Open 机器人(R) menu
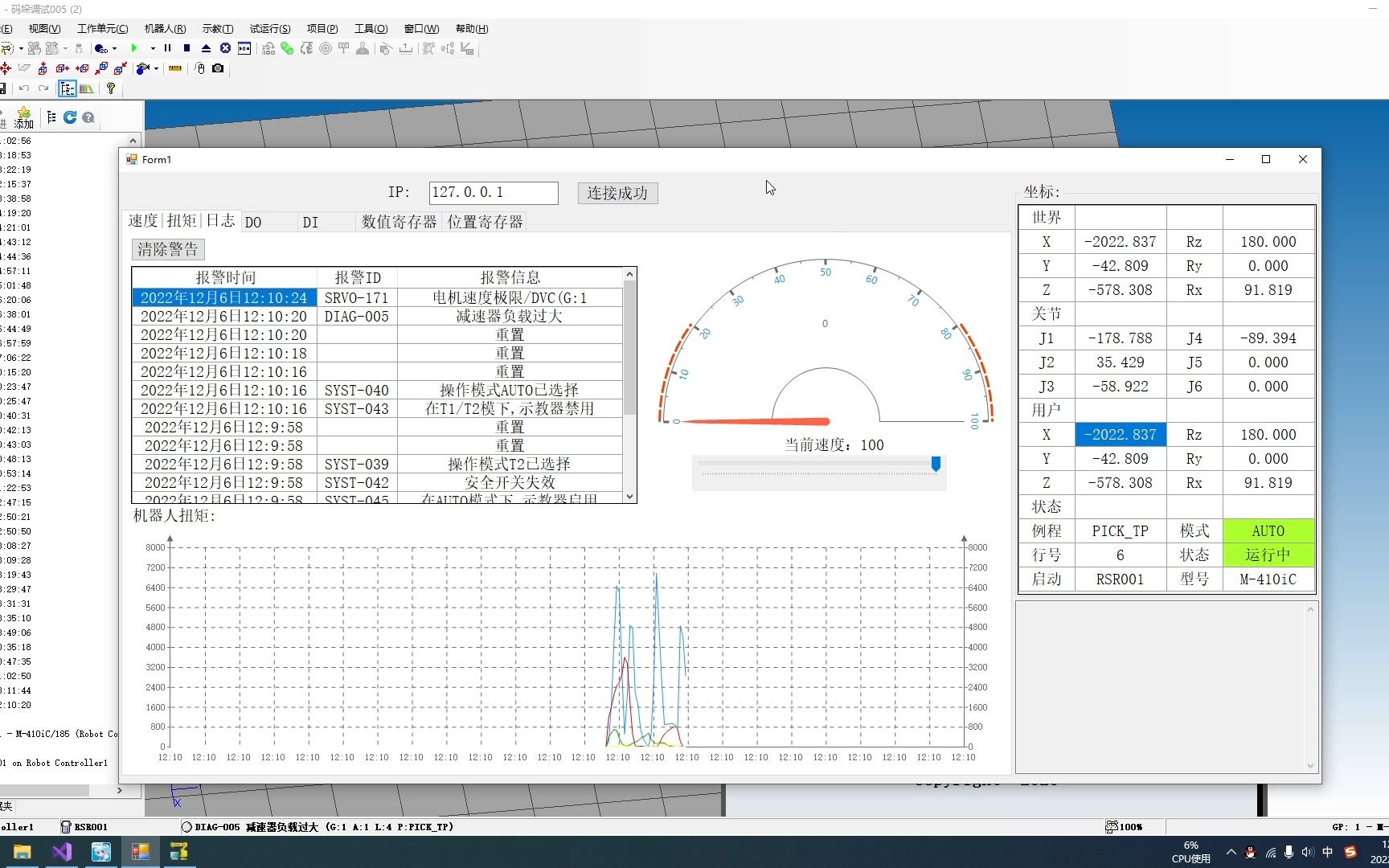 (x=165, y=28)
